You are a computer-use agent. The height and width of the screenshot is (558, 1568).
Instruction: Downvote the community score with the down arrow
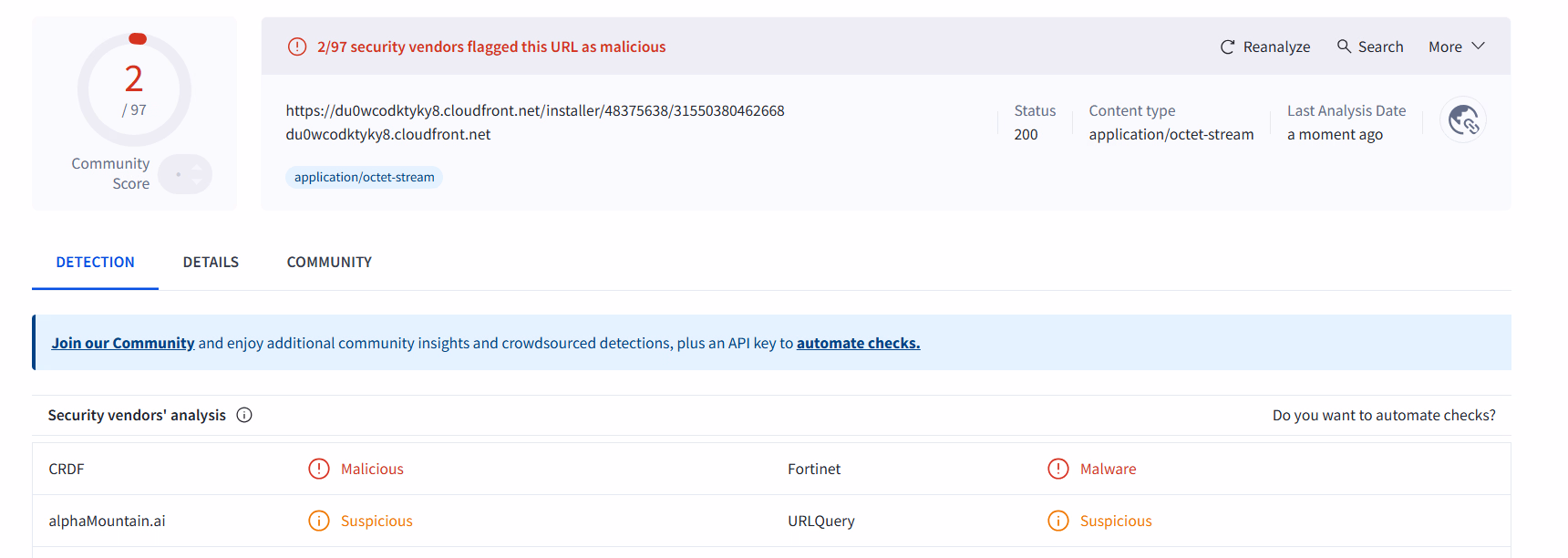pyautogui.click(x=197, y=181)
